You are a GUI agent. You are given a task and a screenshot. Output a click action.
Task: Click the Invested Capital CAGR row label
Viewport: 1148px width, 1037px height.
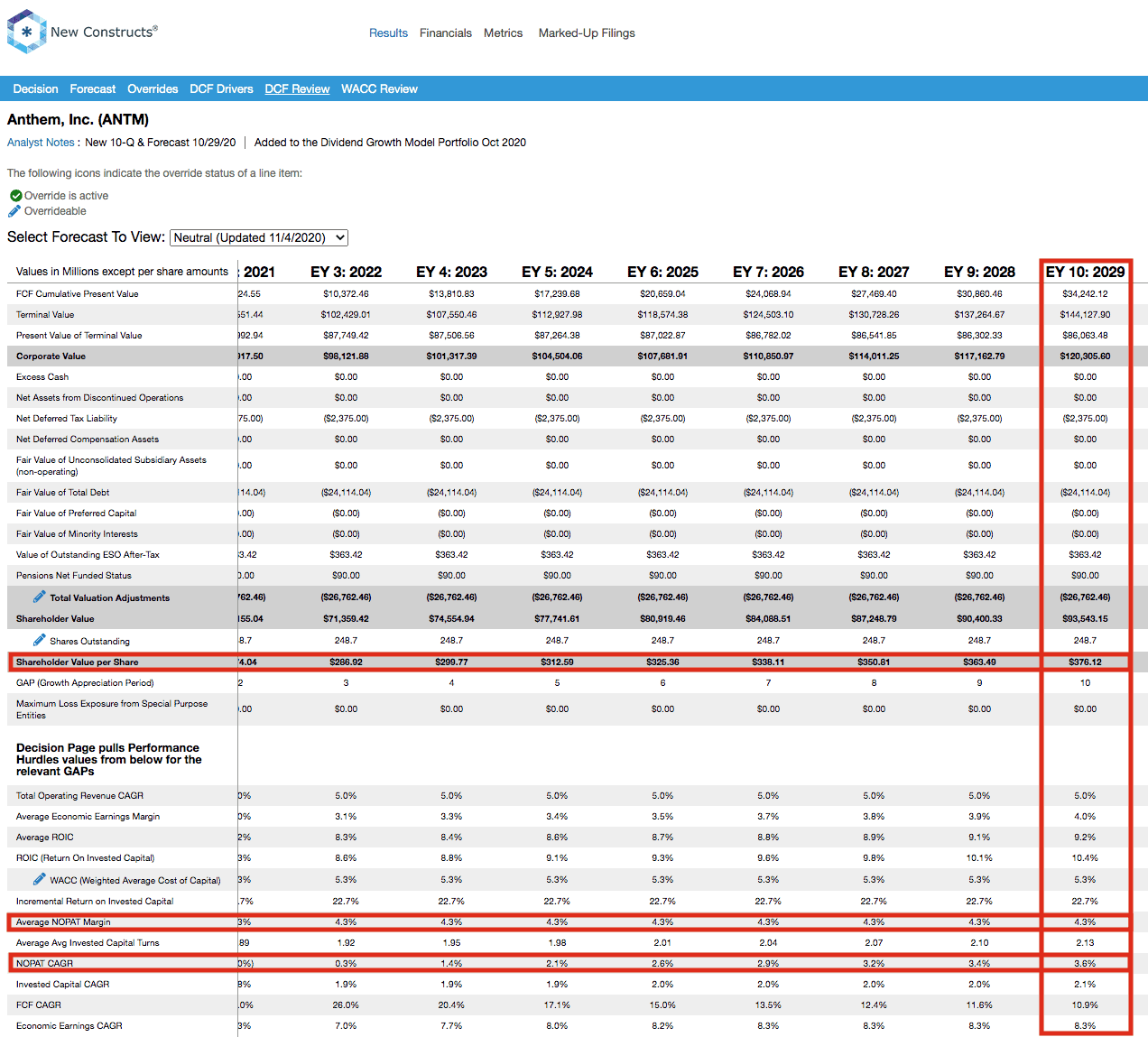(x=62, y=985)
